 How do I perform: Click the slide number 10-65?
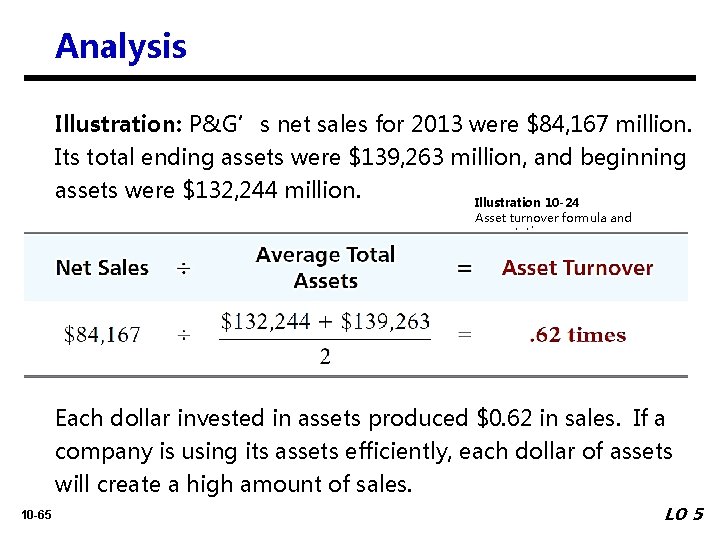(x=36, y=514)
